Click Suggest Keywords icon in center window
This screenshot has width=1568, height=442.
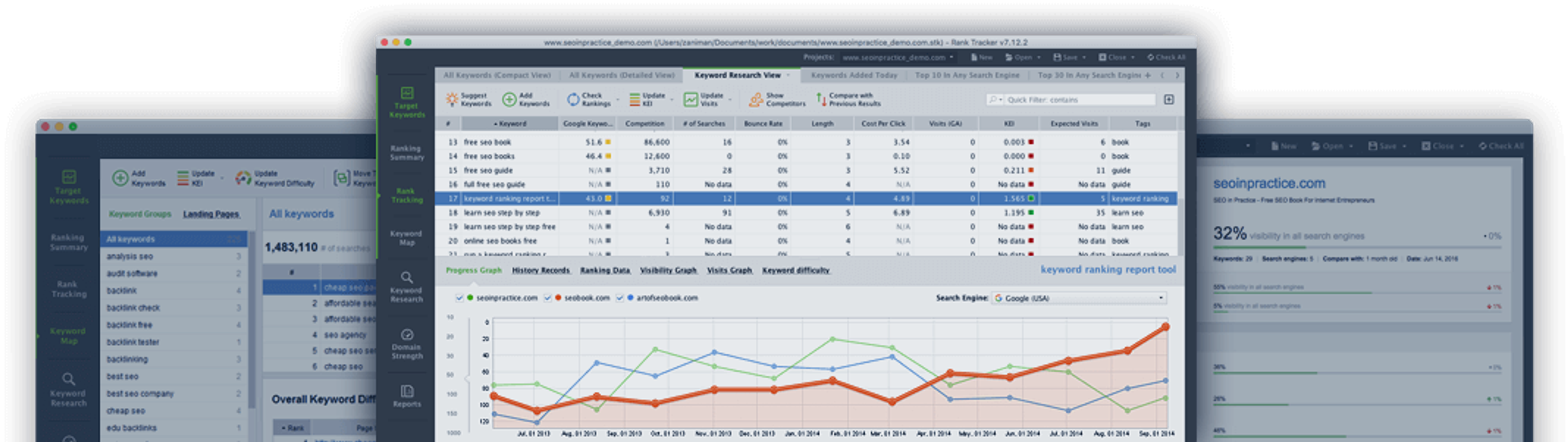coord(452,99)
